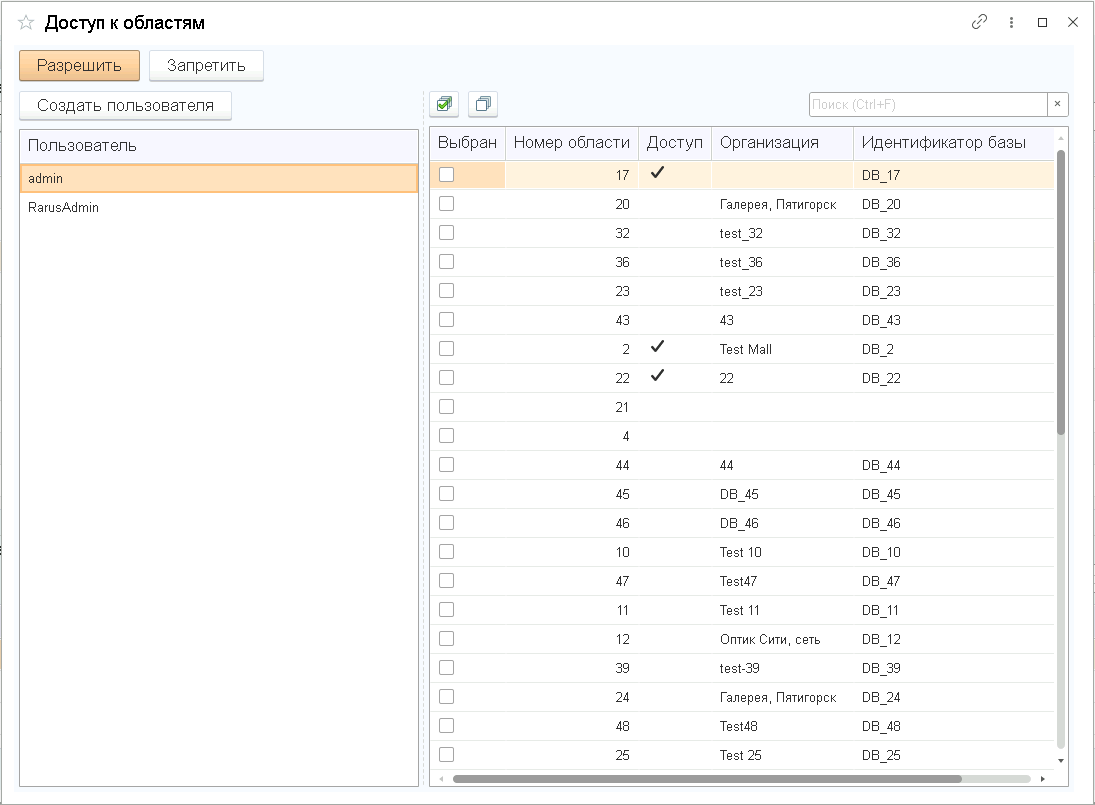This screenshot has height=805, width=1095.
Task: Sort by the Номер области column header
Action: 572,143
